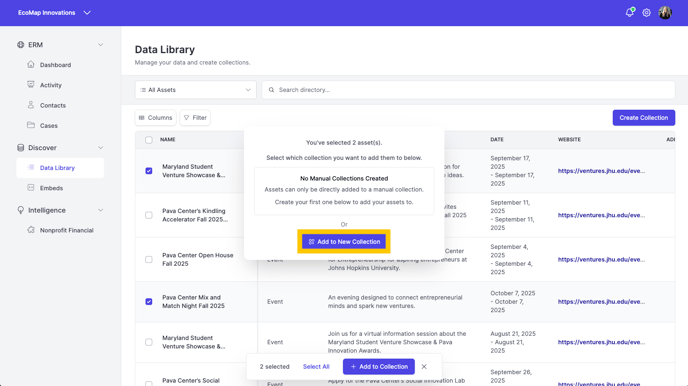Dismiss the selection bar with the X icon
Image resolution: width=688 pixels, height=386 pixels.
pos(424,367)
